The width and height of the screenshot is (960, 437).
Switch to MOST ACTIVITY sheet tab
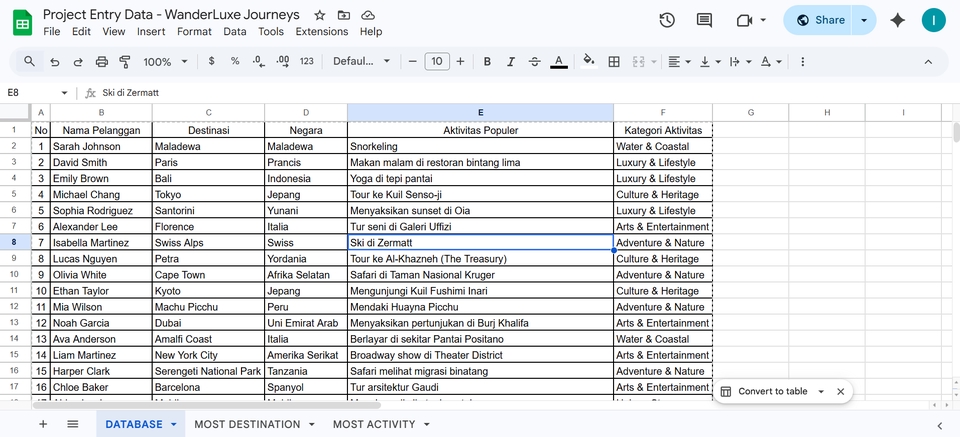pos(374,424)
